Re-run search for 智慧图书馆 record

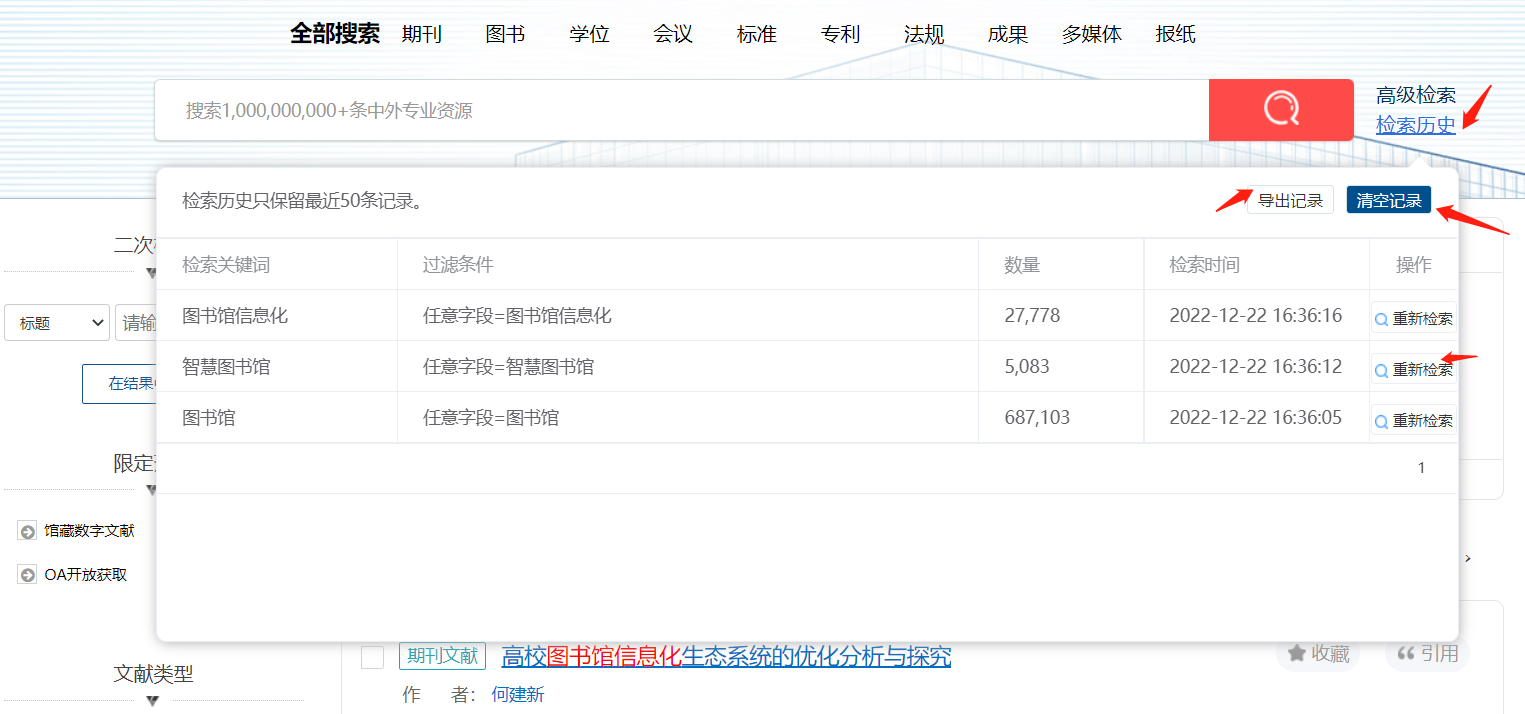pos(1413,370)
